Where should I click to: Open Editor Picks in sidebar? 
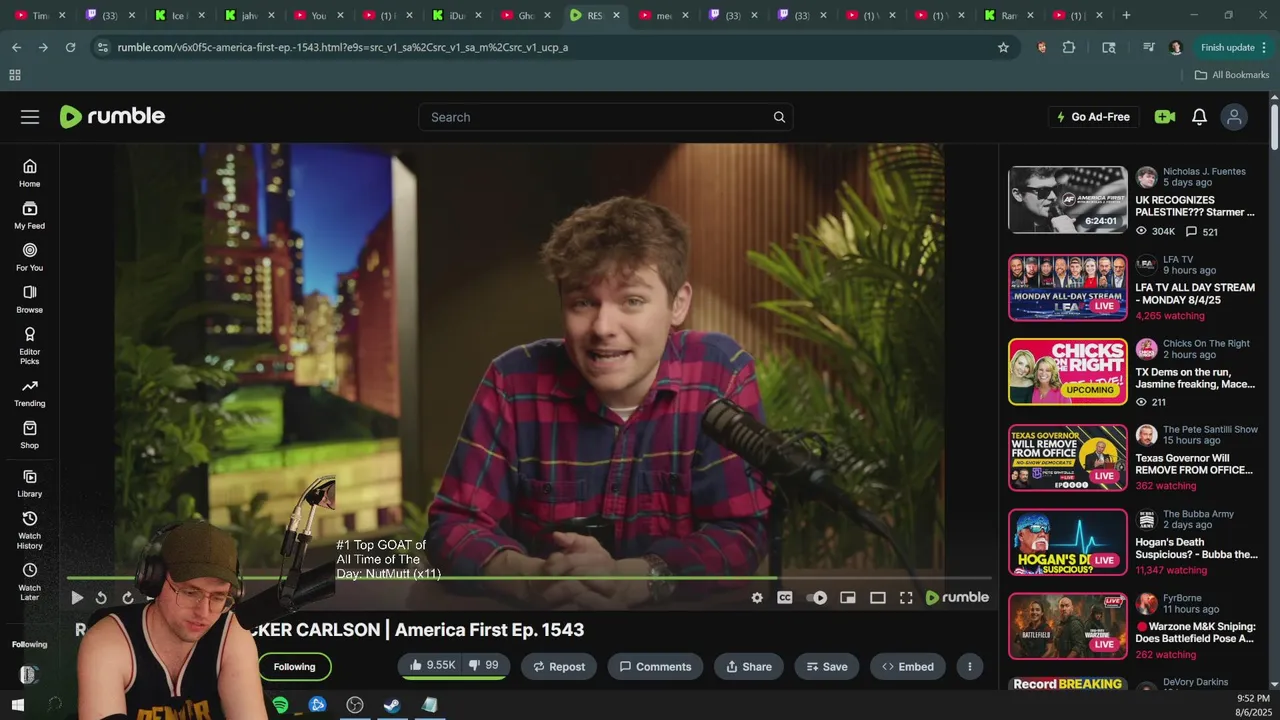(29, 343)
